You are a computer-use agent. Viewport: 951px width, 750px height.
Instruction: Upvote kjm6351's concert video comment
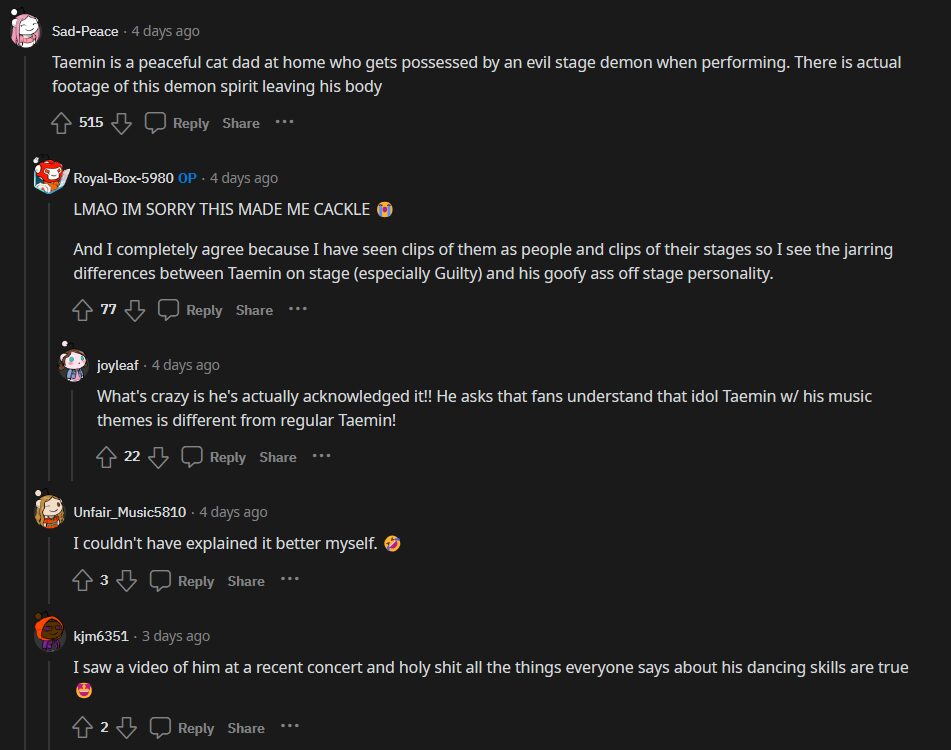(x=83, y=728)
